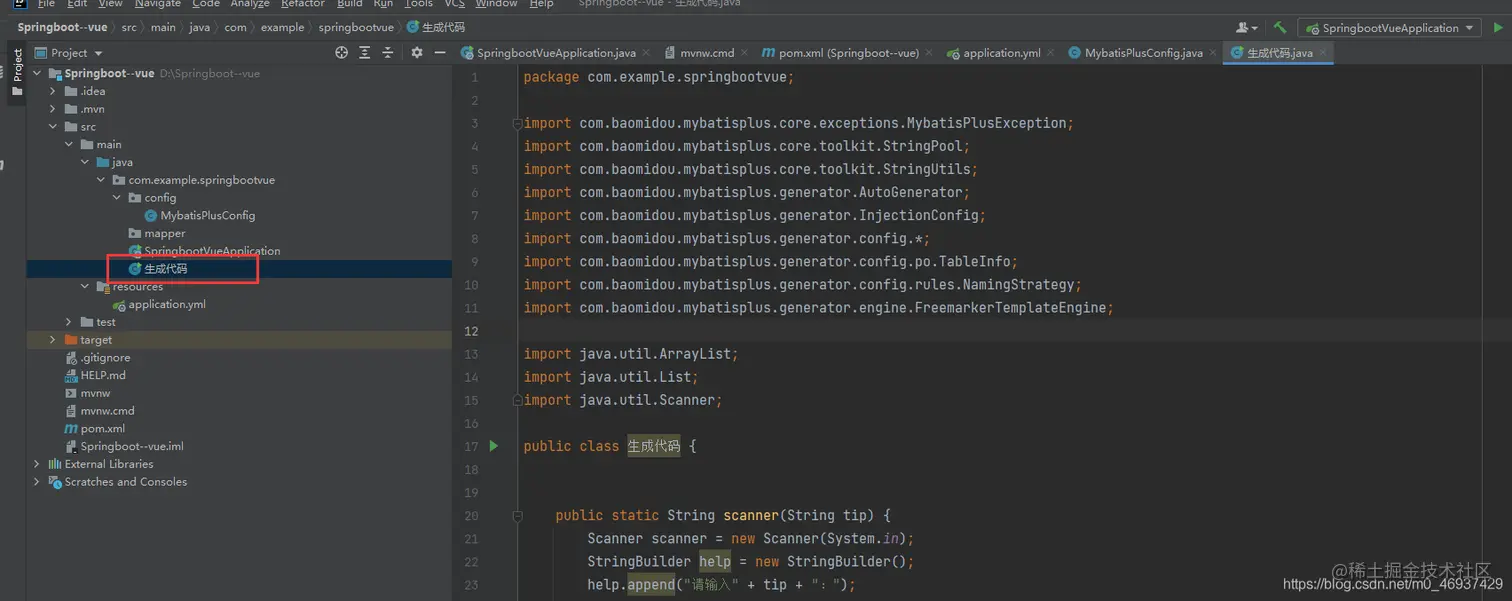This screenshot has width=1512, height=601.
Task: Select 生成代码 class in project tree
Action: coord(165,269)
